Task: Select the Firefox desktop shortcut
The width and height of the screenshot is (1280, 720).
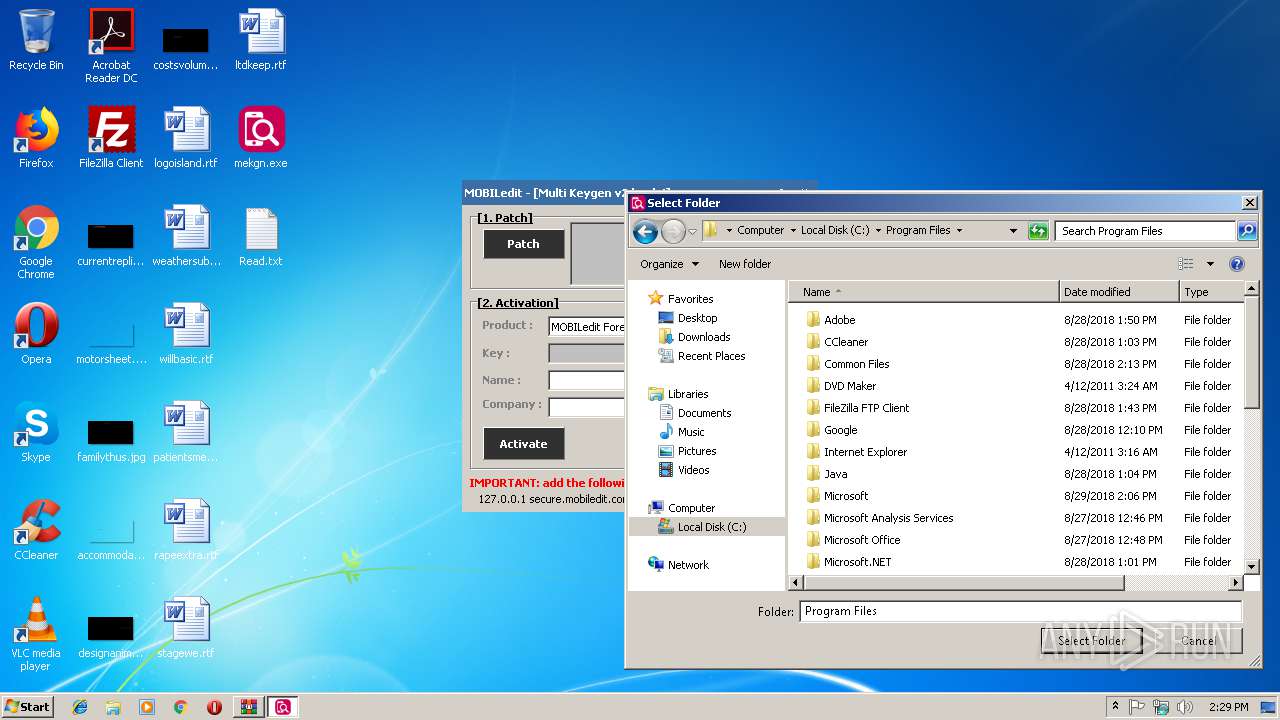Action: (x=36, y=138)
